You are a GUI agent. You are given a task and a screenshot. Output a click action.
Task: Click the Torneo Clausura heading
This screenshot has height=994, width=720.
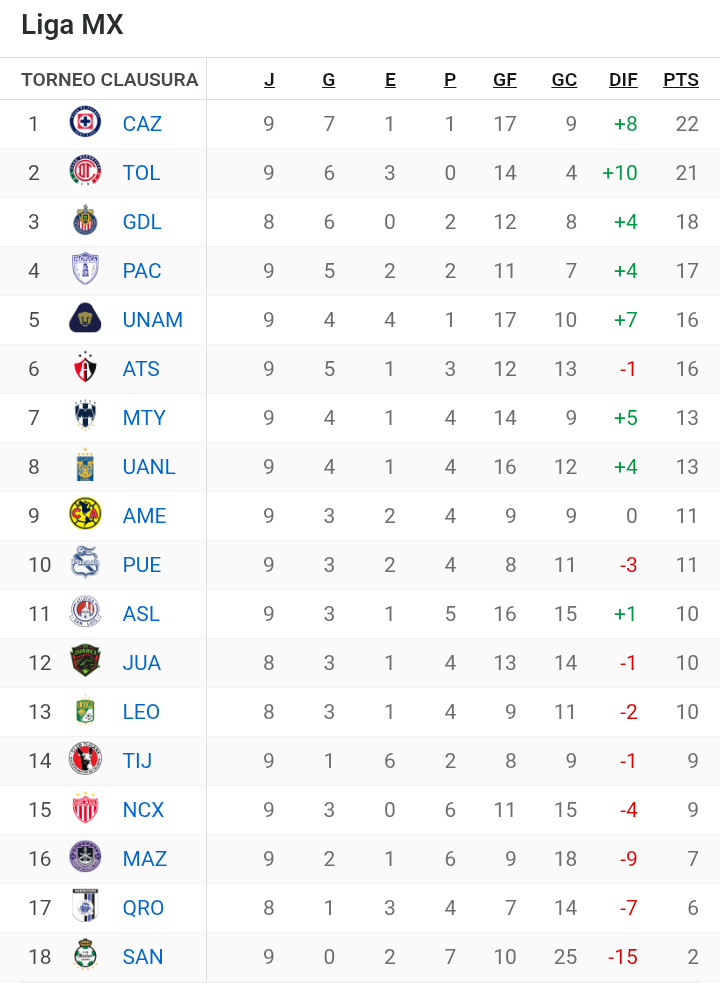coord(110,80)
